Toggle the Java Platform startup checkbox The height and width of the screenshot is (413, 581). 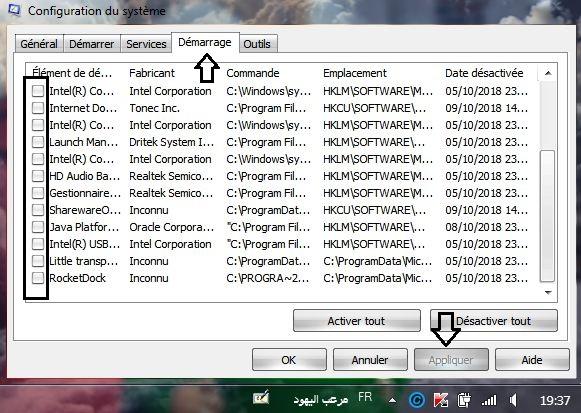(x=38, y=227)
